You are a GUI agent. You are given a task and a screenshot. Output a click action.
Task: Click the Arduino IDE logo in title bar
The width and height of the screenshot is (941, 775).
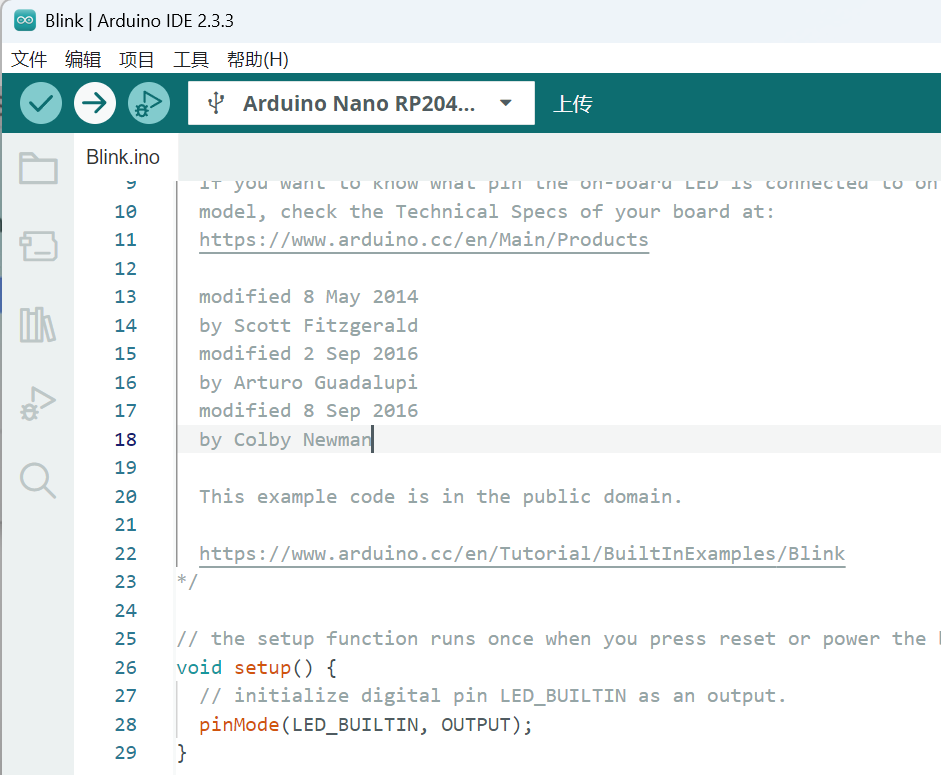point(25,20)
